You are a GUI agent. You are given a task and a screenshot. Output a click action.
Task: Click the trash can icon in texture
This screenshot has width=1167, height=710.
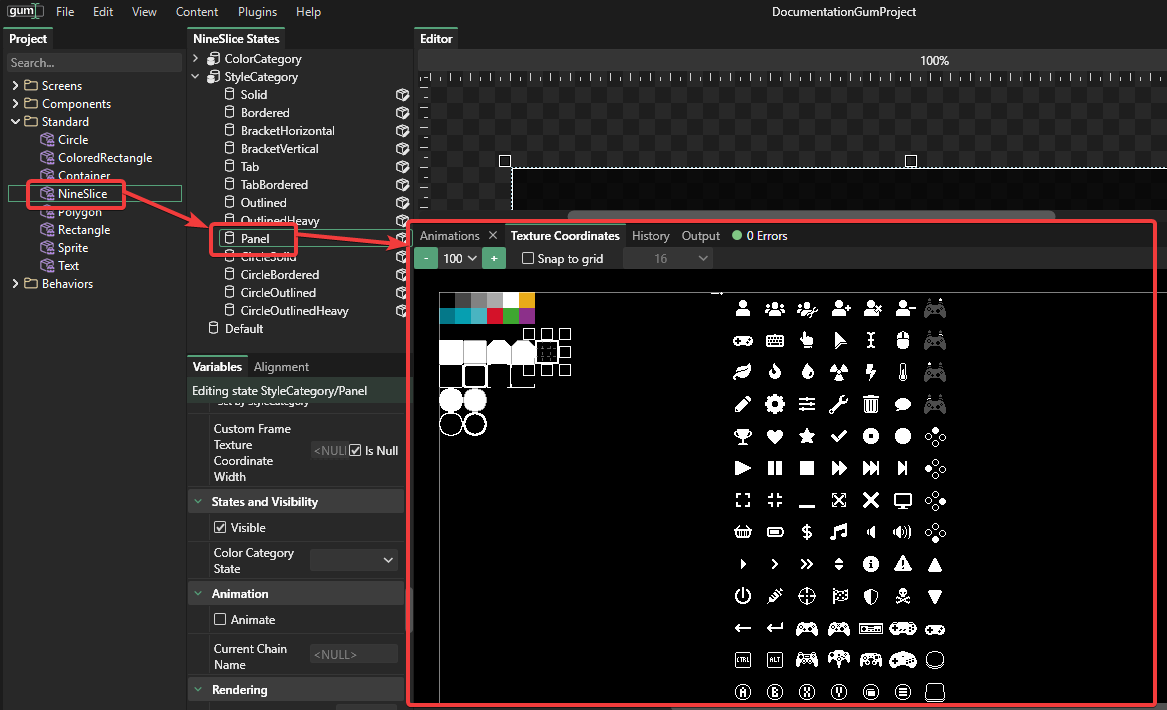point(871,404)
